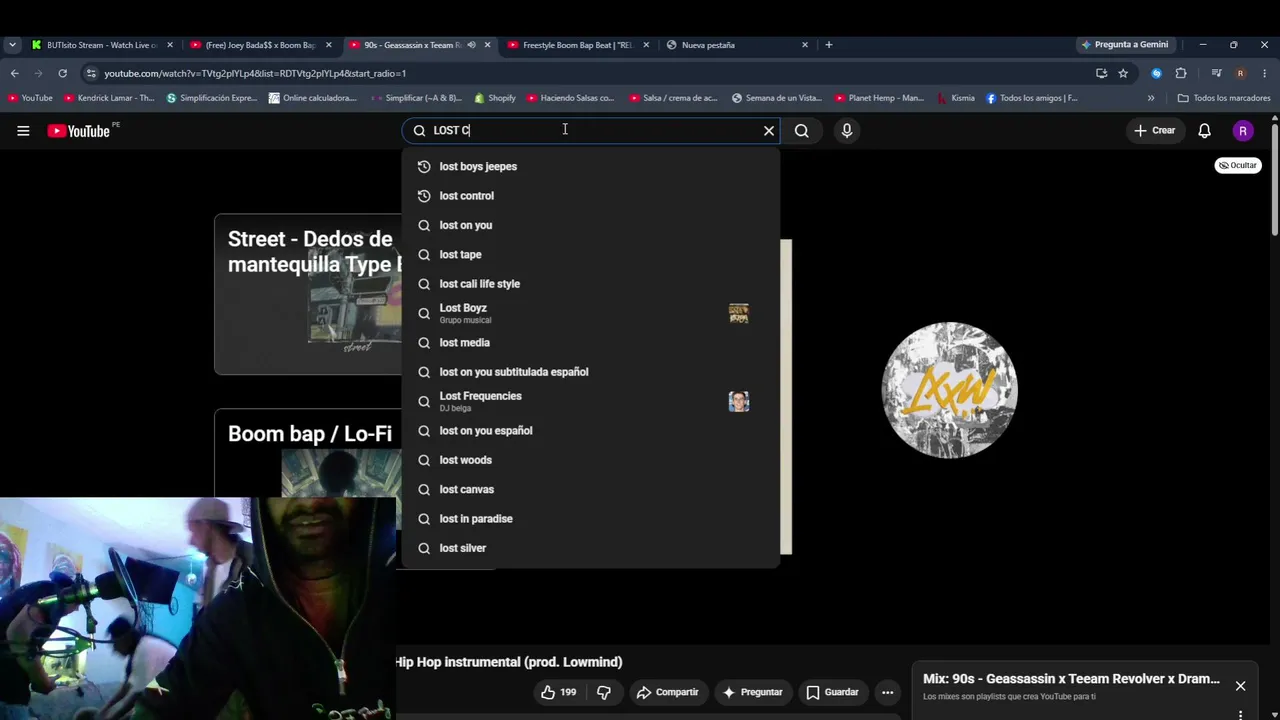Open the Shopify bookmark
The image size is (1280, 720).
coord(495,98)
